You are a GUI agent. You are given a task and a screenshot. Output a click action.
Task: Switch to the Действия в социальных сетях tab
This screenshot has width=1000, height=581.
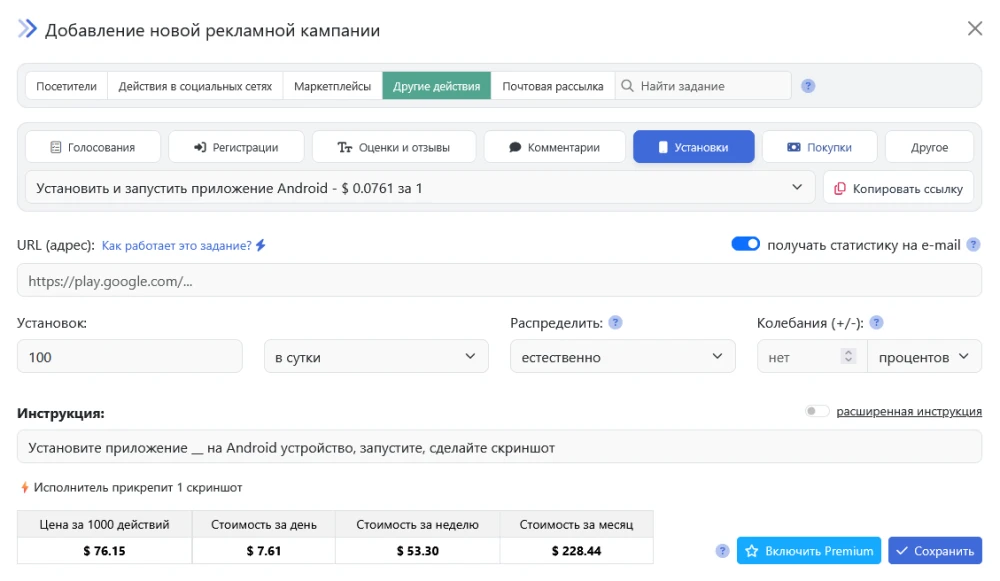[195, 85]
